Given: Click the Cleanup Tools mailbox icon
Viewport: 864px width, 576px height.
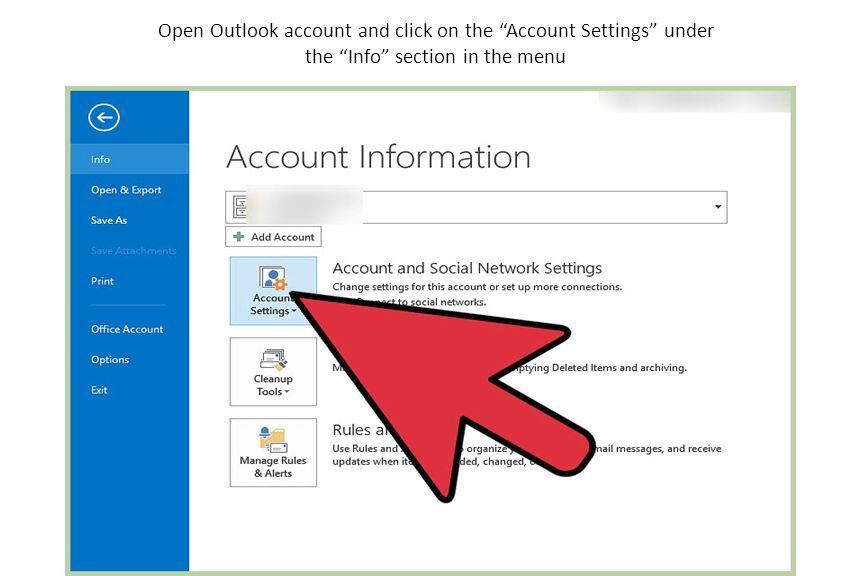Looking at the screenshot, I should (x=273, y=359).
